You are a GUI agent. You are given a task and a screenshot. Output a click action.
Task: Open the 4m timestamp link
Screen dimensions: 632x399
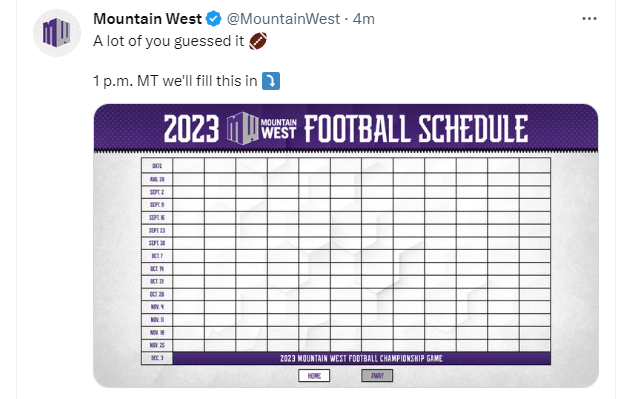pos(364,19)
